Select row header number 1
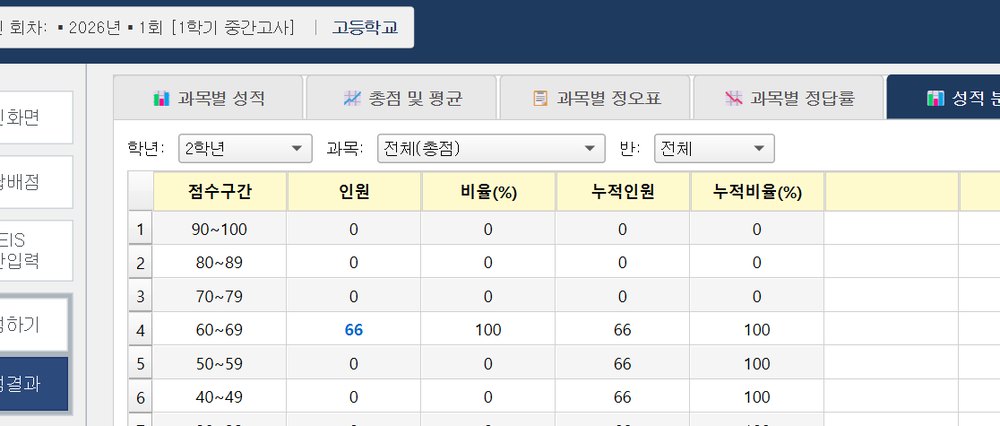Image resolution: width=1000 pixels, height=426 pixels. click(x=140, y=229)
